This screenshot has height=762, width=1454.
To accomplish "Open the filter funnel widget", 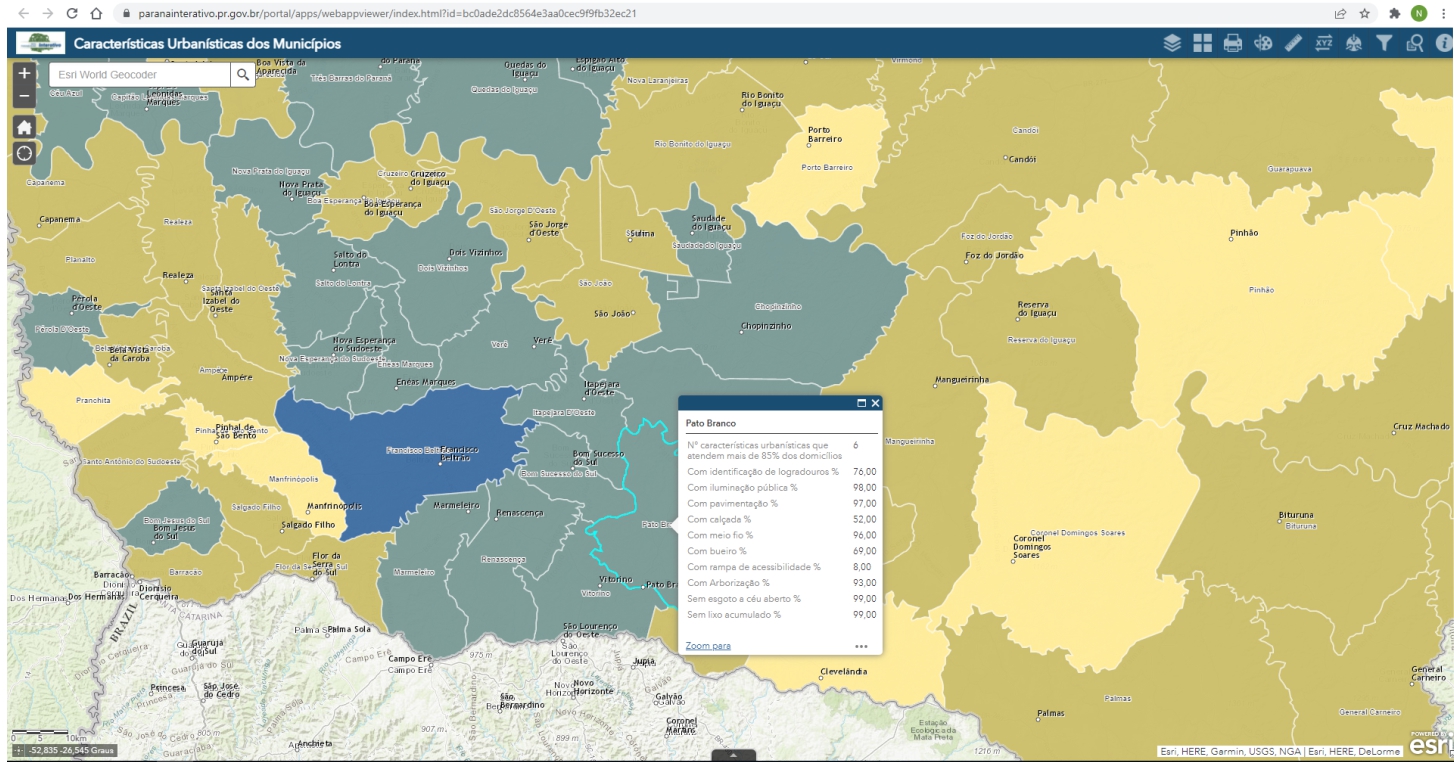I will tap(1384, 43).
